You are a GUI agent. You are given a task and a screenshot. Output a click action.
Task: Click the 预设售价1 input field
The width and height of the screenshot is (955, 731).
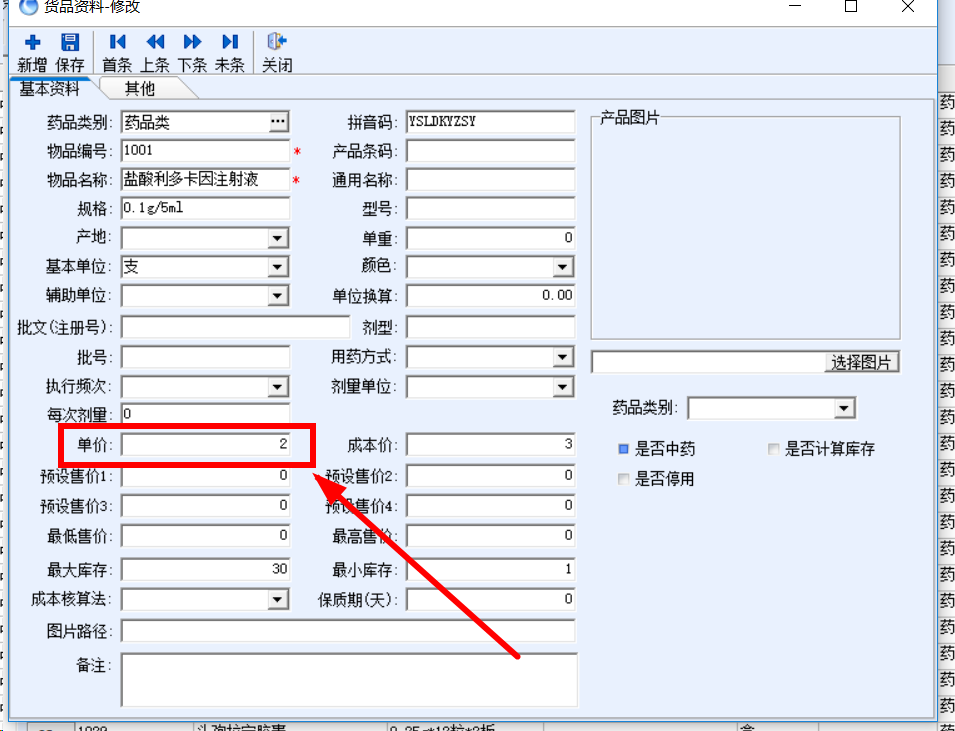pos(205,476)
